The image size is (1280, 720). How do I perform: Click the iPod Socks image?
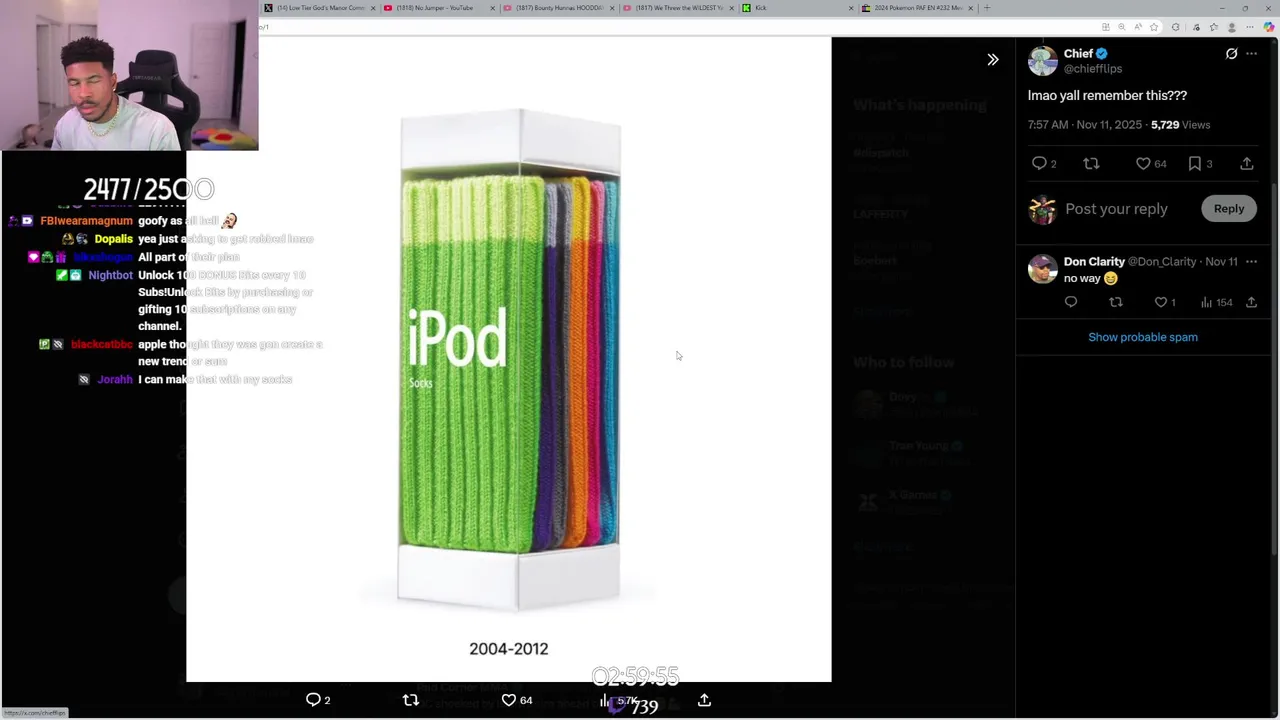pos(509,360)
